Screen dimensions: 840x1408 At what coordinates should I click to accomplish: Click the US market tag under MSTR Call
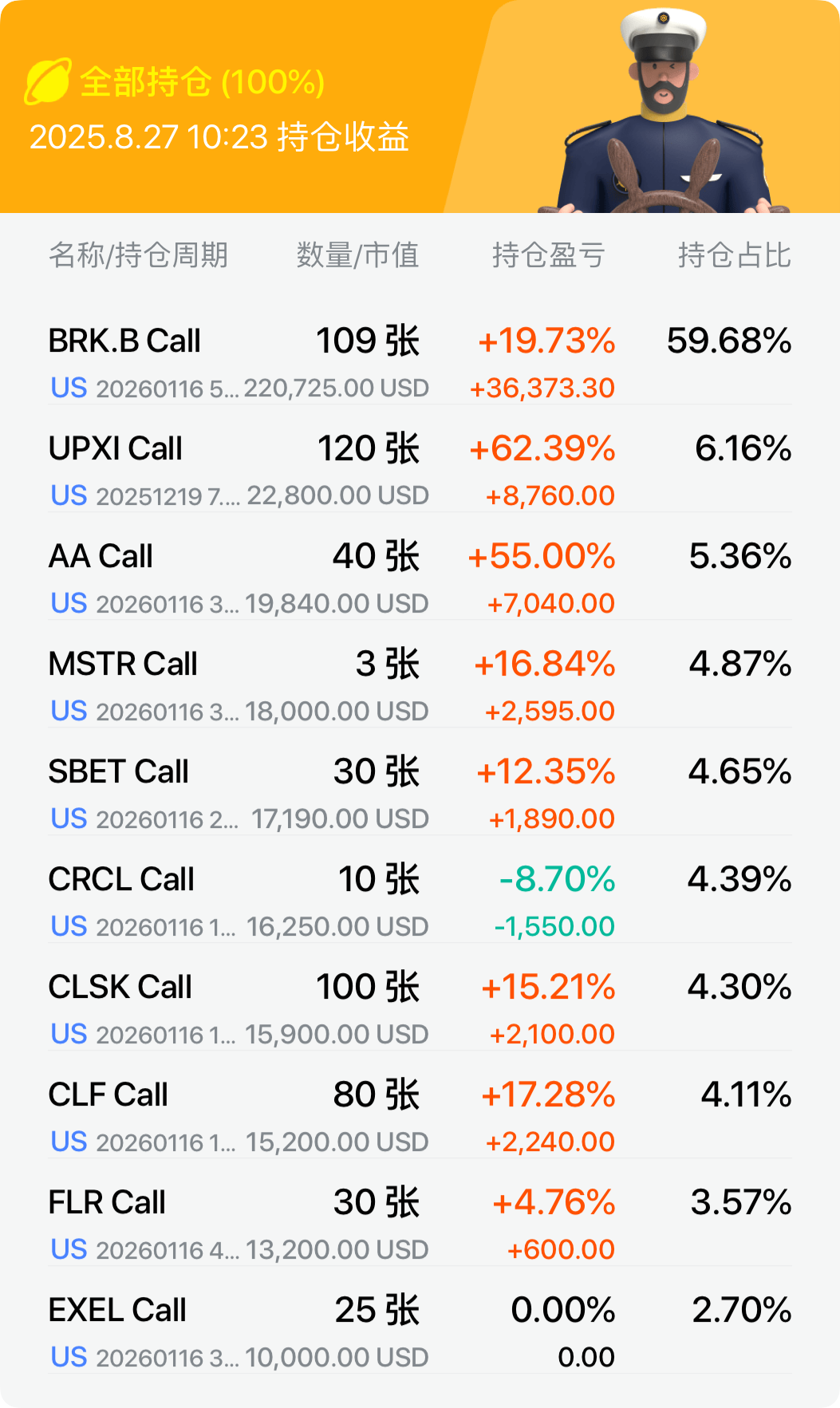[x=69, y=712]
